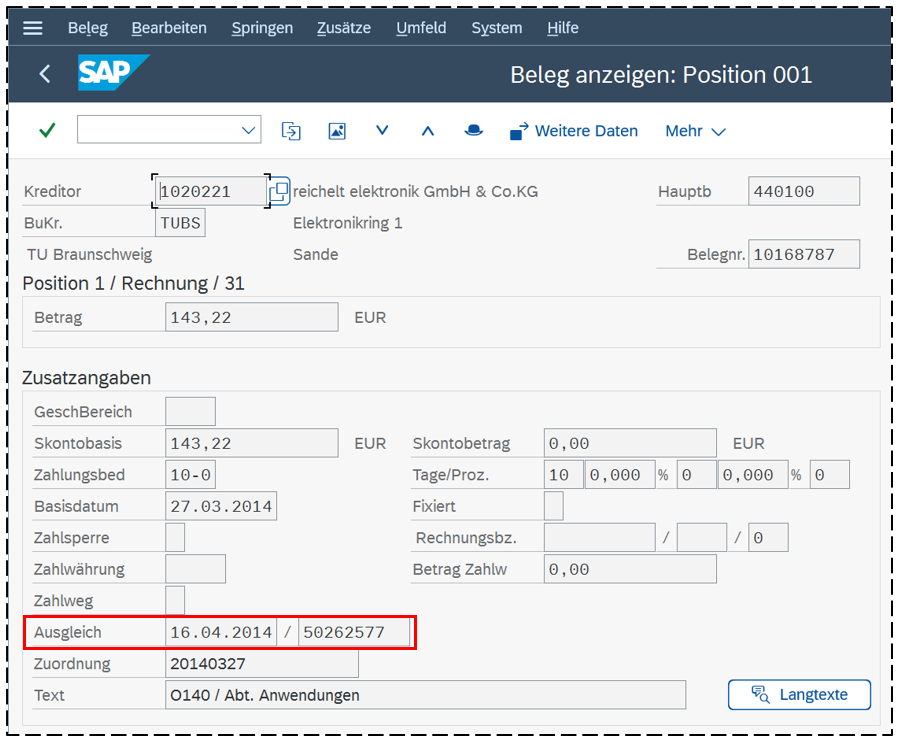
Task: Go to previous position with up arrow
Action: pos(428,130)
